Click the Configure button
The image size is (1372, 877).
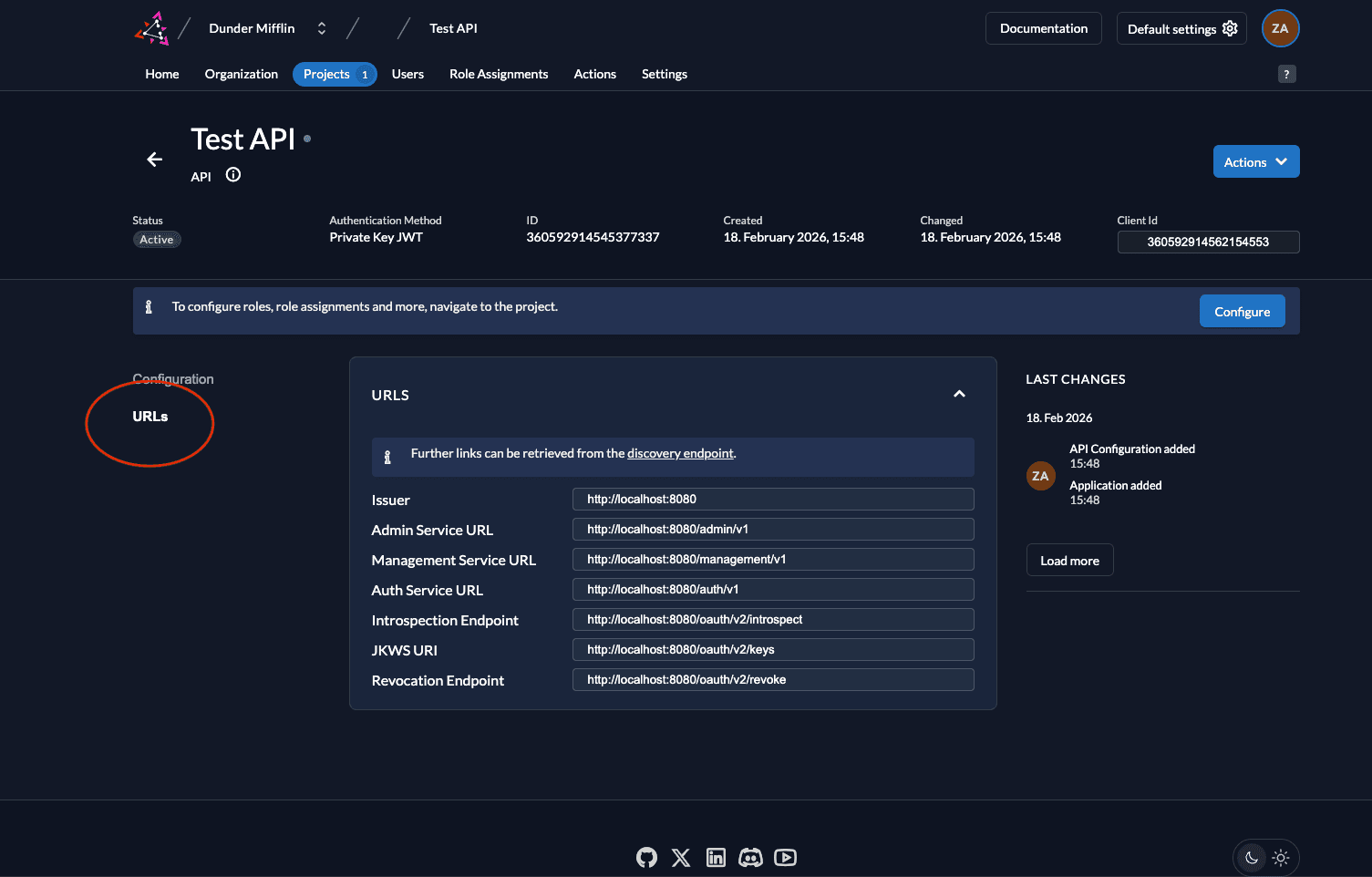pyautogui.click(x=1242, y=311)
